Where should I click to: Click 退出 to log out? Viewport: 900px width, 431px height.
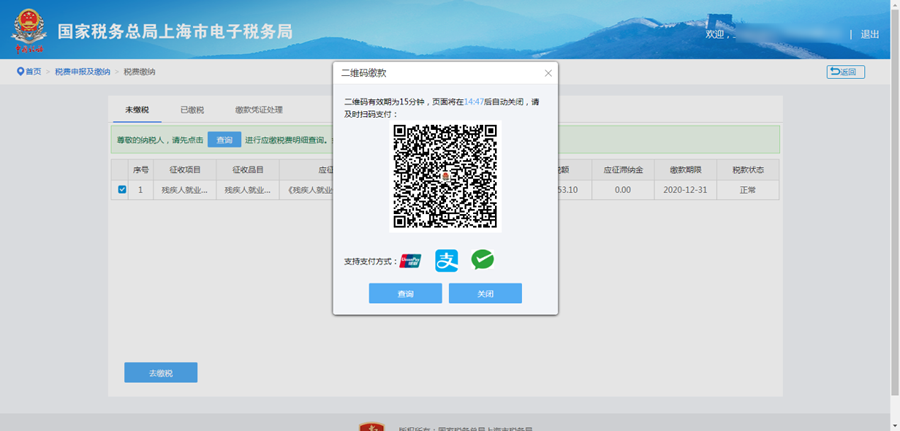[869, 34]
